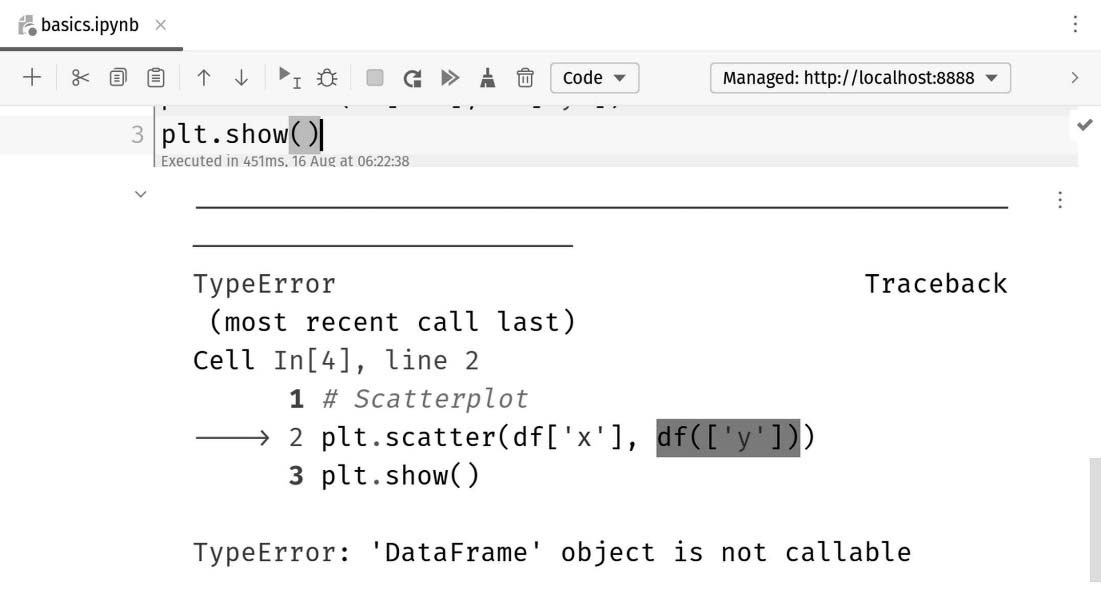Viewport: 1101px width, 614px height.
Task: Move the cell up with the up arrow
Action: tap(203, 77)
